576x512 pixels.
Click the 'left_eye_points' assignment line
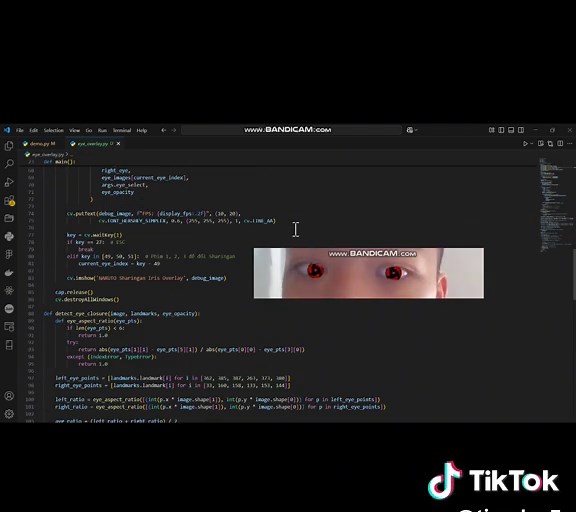point(173,378)
